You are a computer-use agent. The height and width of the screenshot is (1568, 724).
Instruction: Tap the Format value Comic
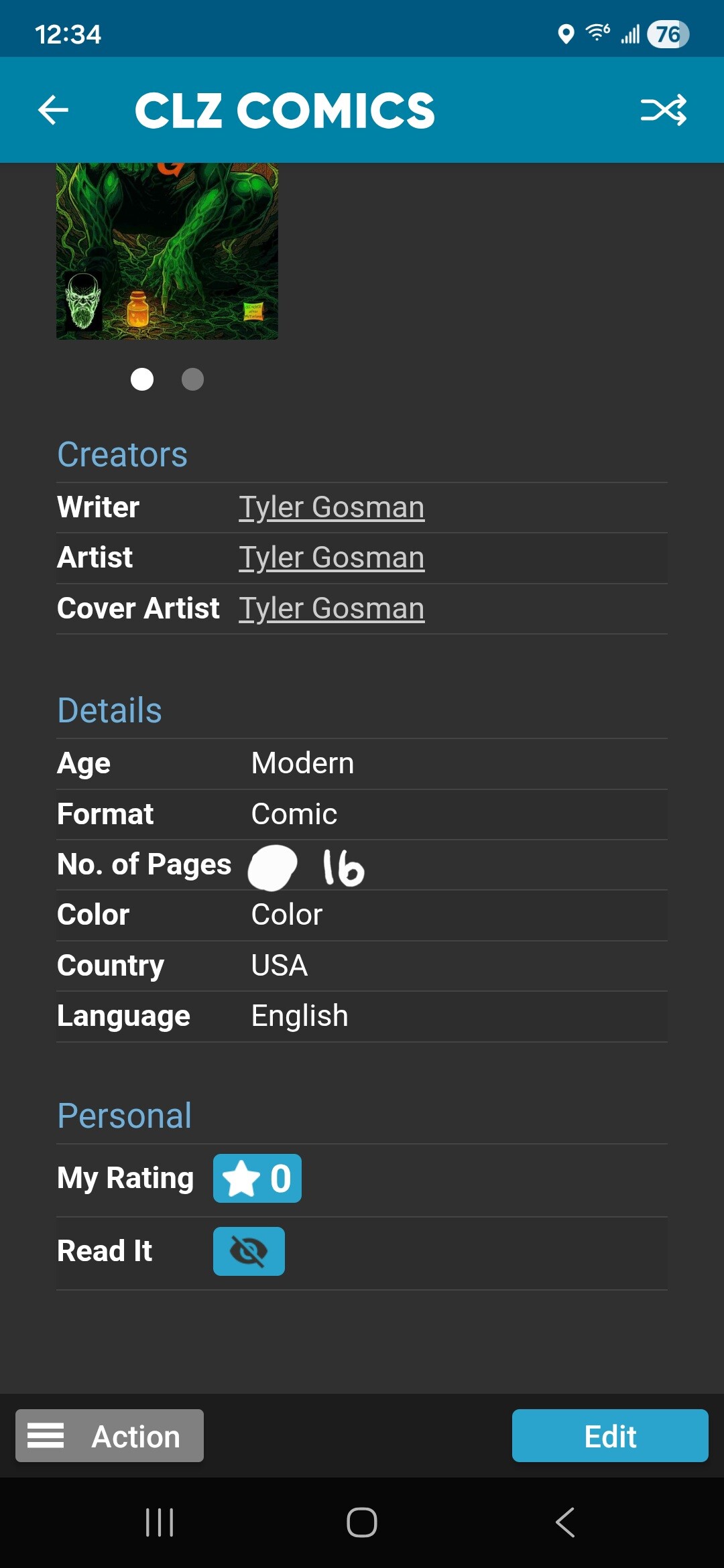294,814
